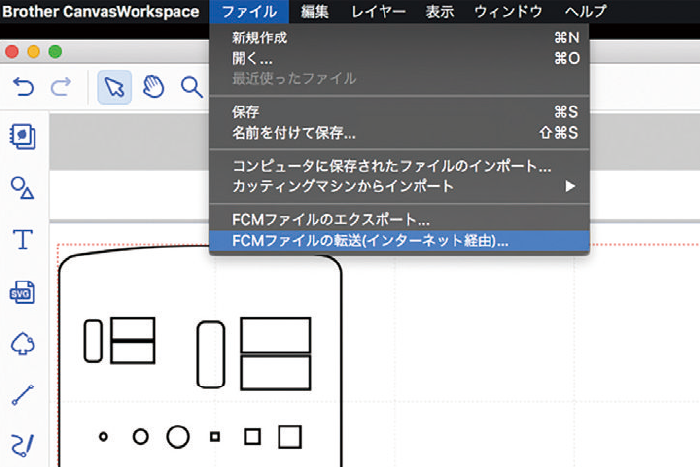Image resolution: width=700 pixels, height=467 pixels.
Task: Click the red close window button
Action: (12, 52)
